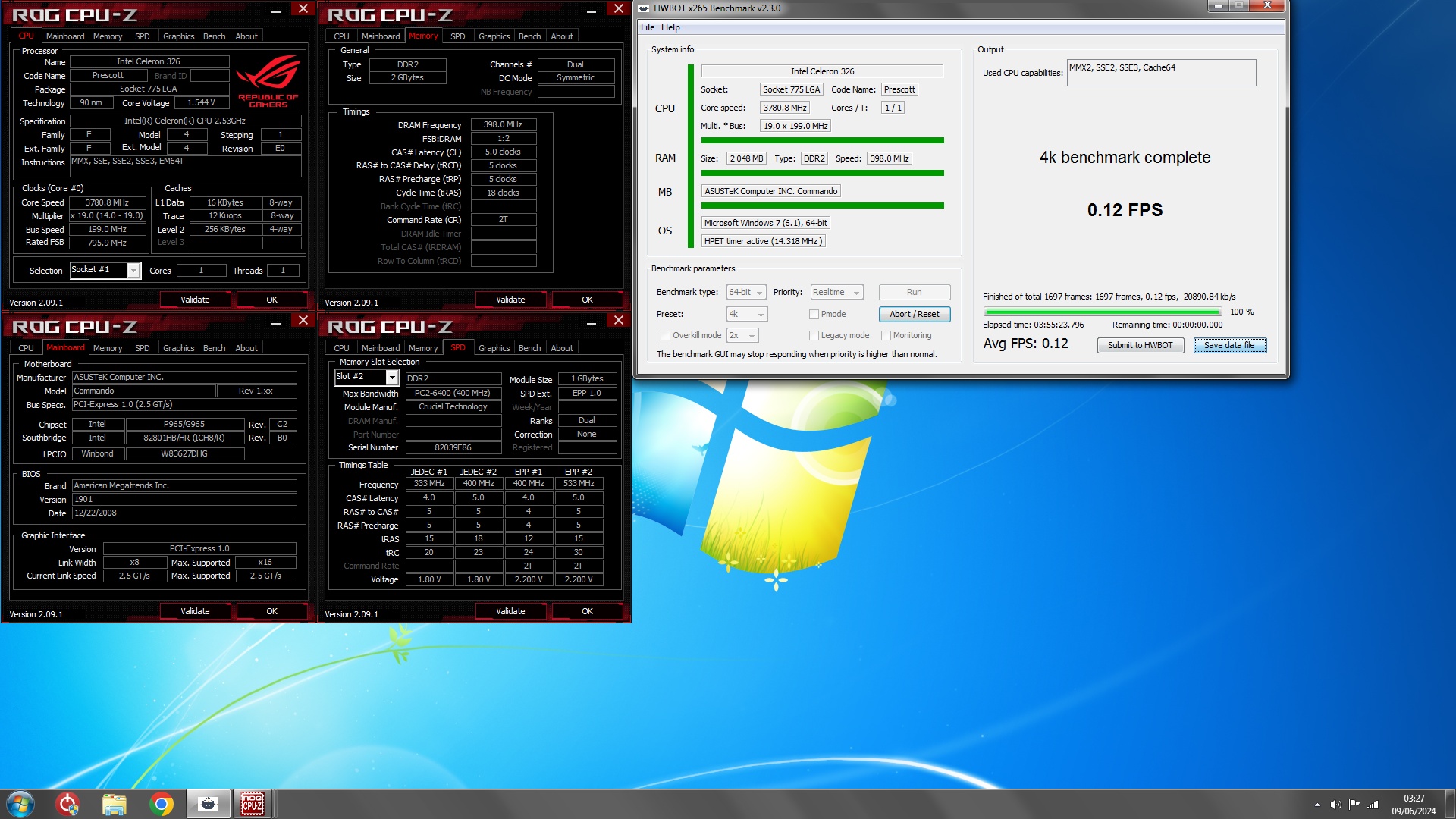Click the DRAM Frequency 398.0 MHz value
Image resolution: width=1456 pixels, height=819 pixels.
(x=504, y=124)
